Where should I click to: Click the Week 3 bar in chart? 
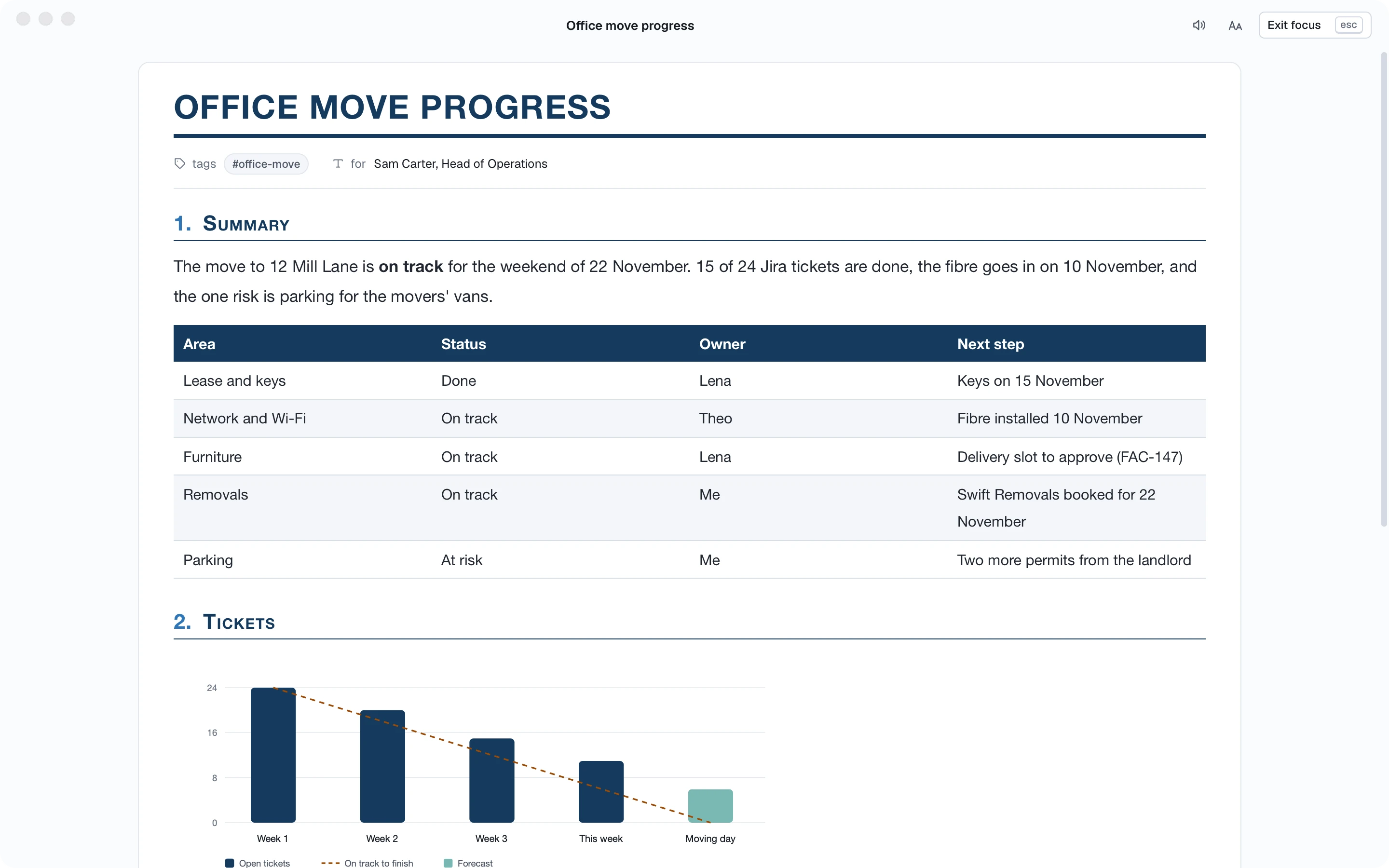point(492,780)
